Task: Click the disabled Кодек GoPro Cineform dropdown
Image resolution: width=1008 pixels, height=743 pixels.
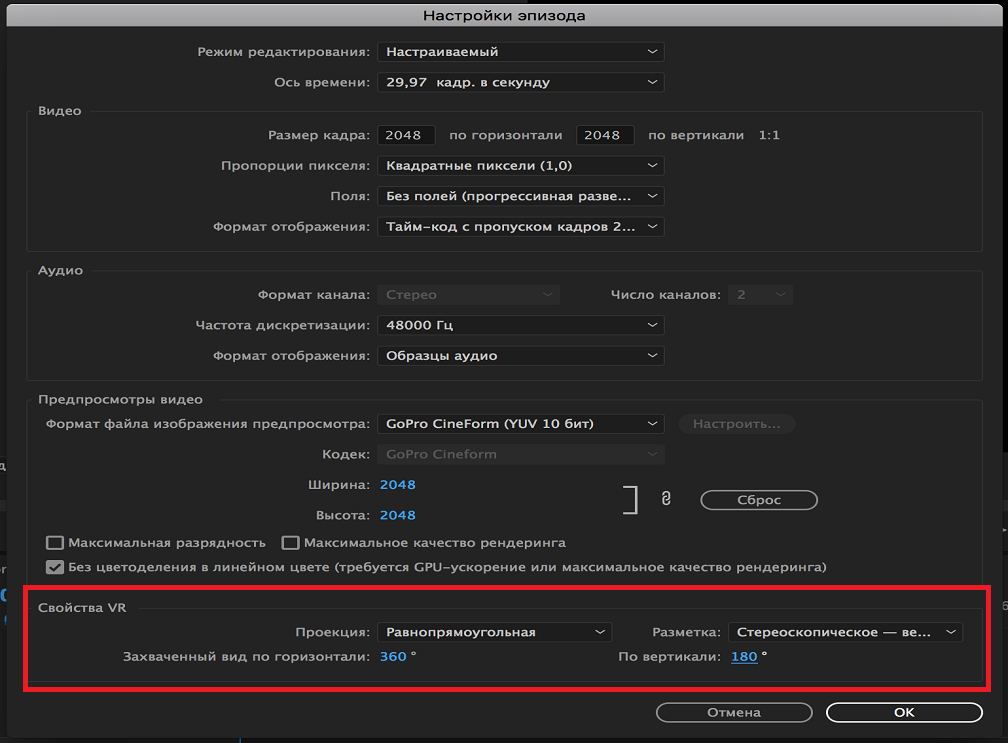Action: point(521,454)
